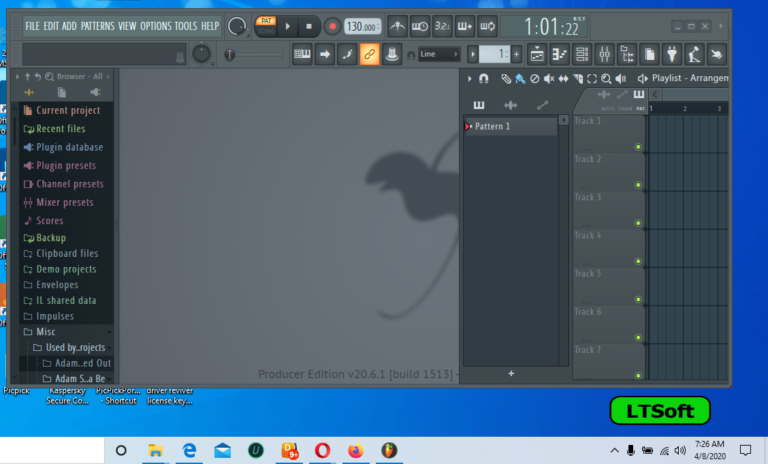Open the EDIT menu

(x=51, y=26)
